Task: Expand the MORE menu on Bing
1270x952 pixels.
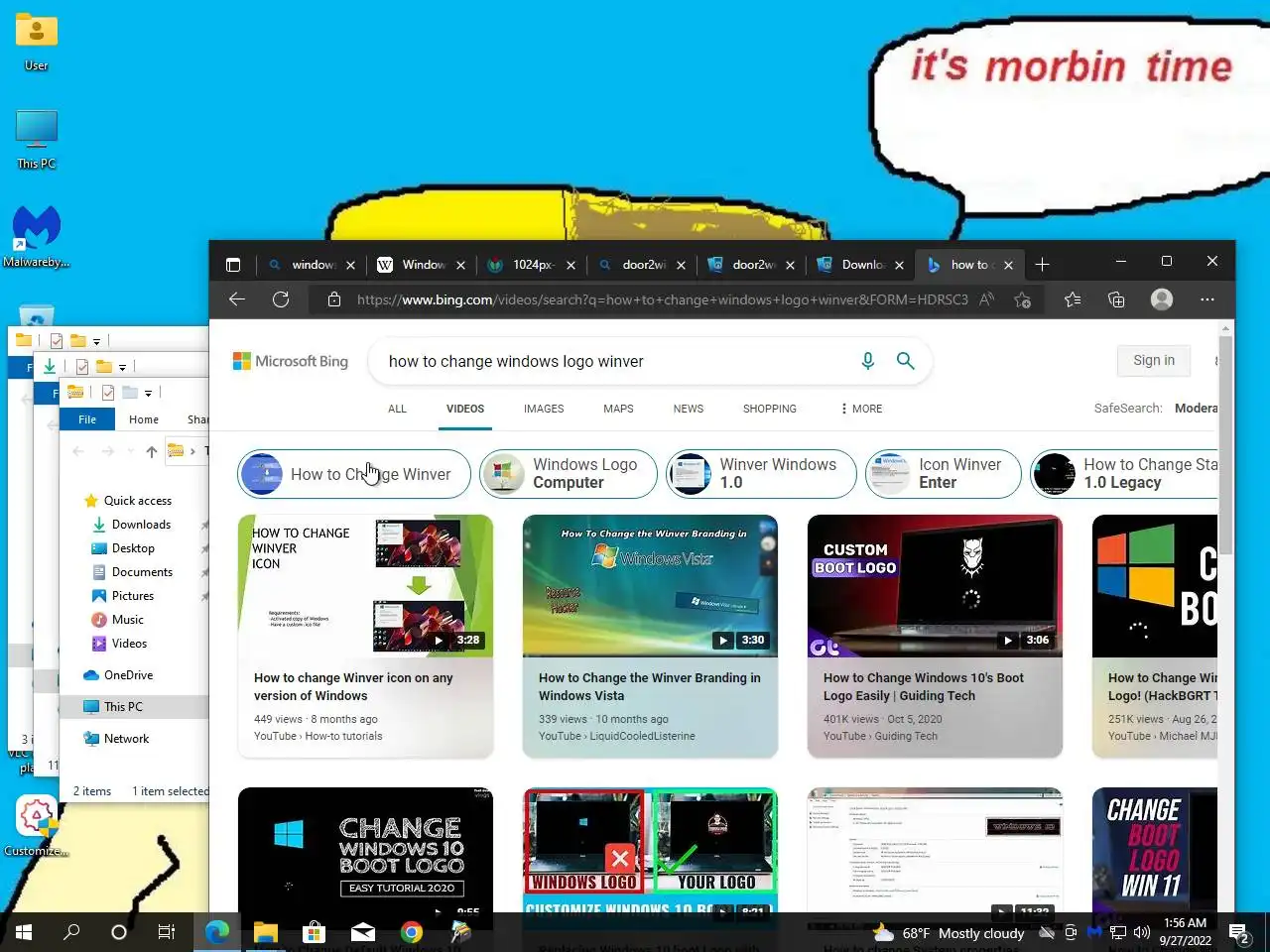Action: [x=861, y=409]
